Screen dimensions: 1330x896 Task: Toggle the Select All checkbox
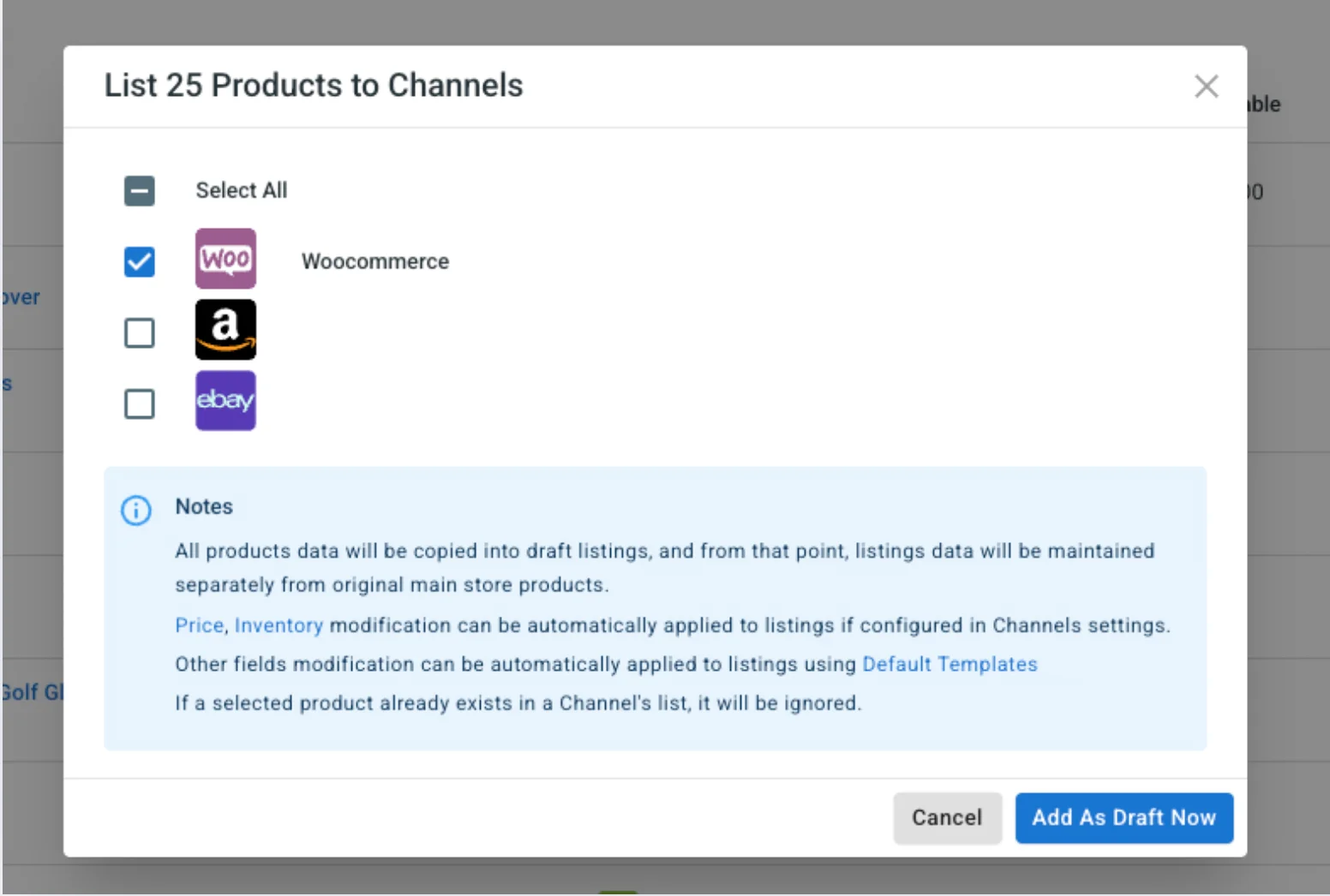coord(139,190)
